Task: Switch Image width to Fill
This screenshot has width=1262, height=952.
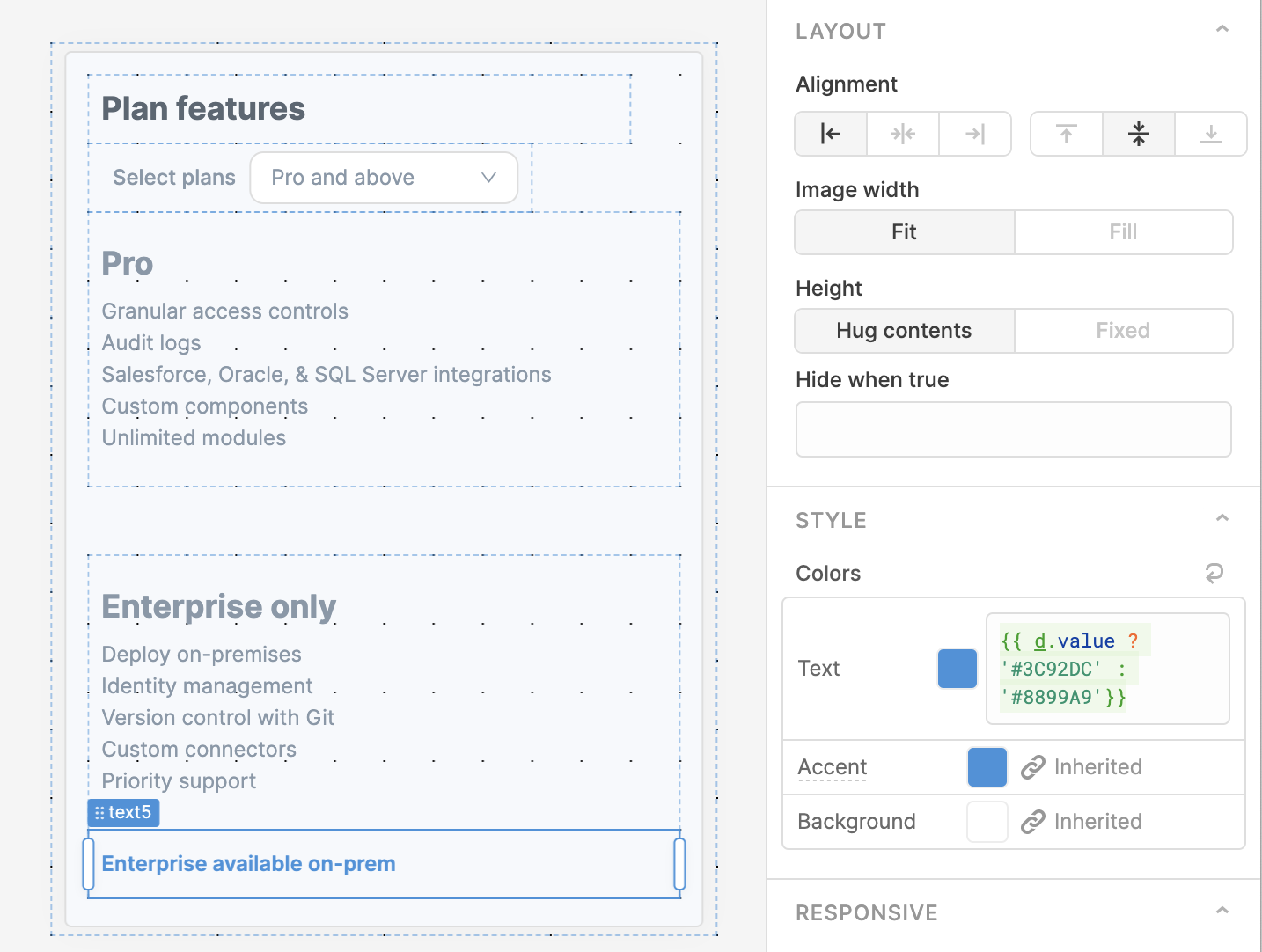Action: [x=1123, y=232]
